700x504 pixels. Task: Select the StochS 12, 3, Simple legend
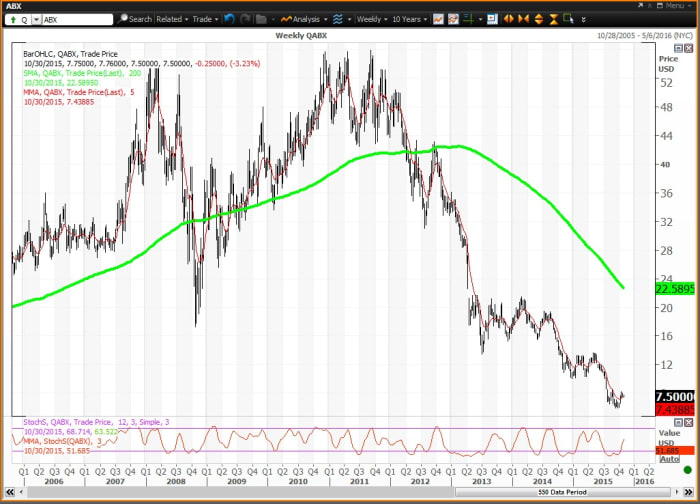[96, 422]
